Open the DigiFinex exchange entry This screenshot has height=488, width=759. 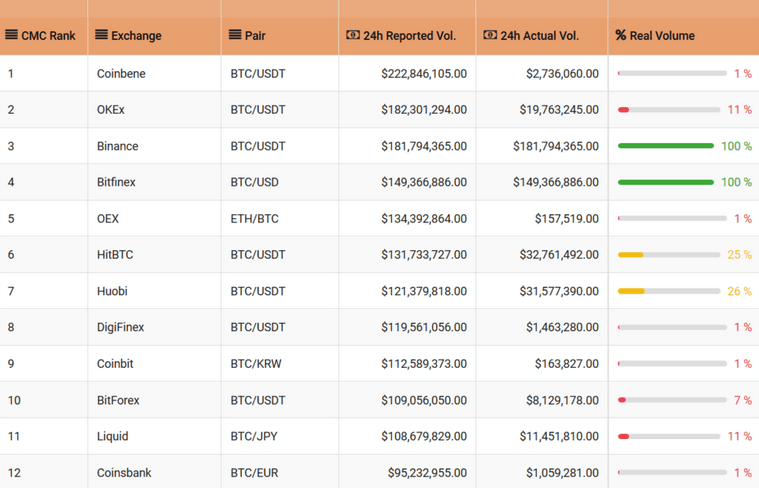coord(120,327)
